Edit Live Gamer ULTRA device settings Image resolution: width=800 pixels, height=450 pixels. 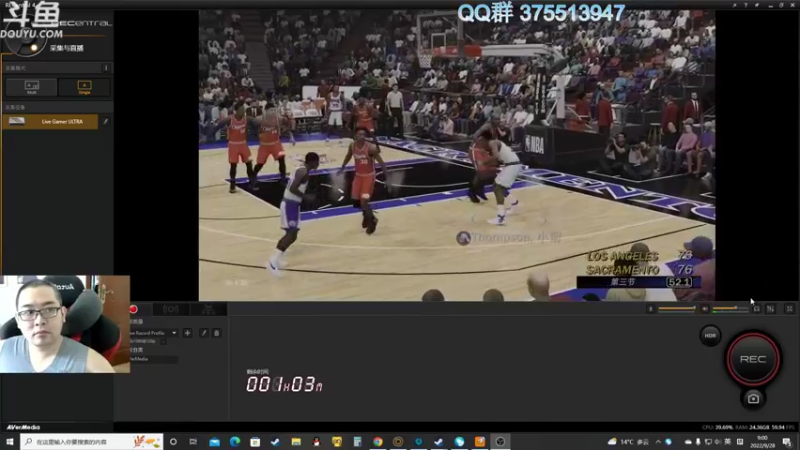(x=106, y=121)
